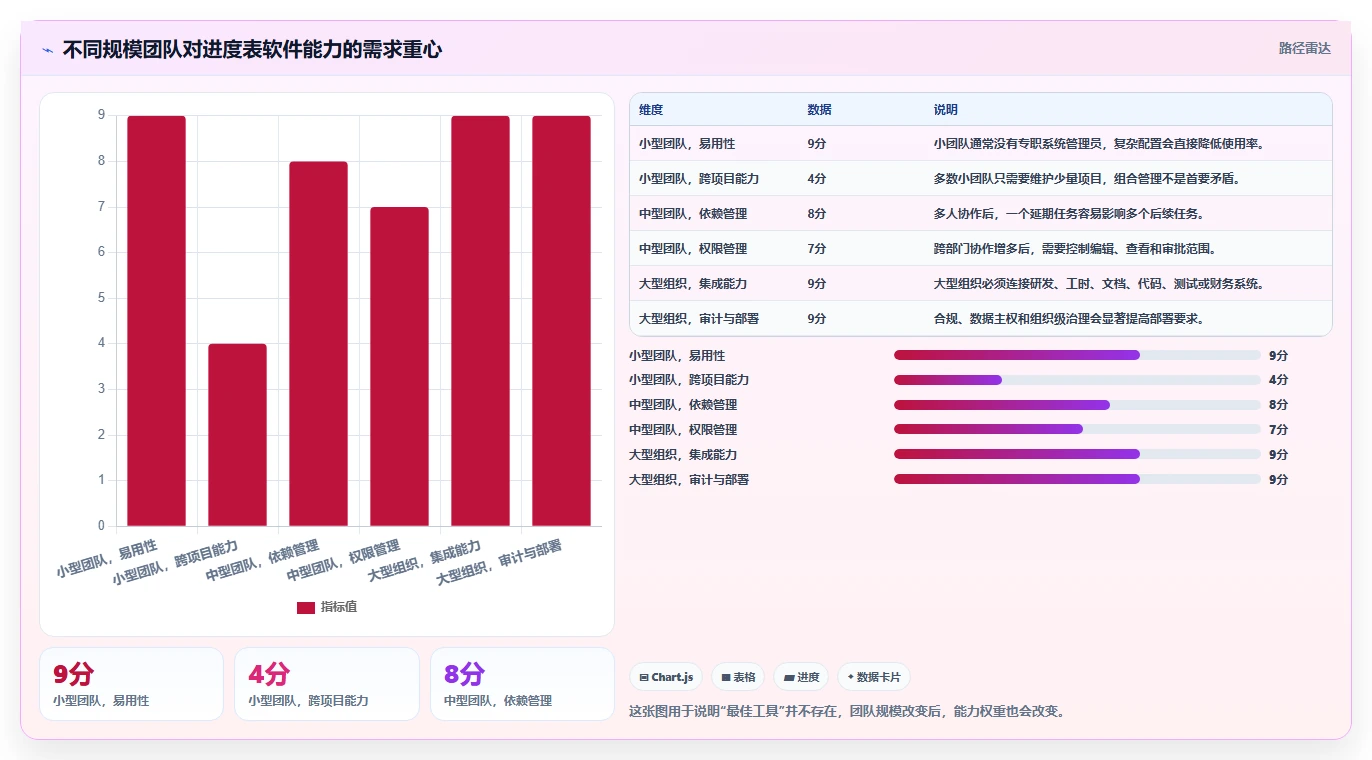Screen dimensions: 1372x760
Task: Click the x-axis label 中型团队，权限管理 in chart
Action: (x=343, y=561)
